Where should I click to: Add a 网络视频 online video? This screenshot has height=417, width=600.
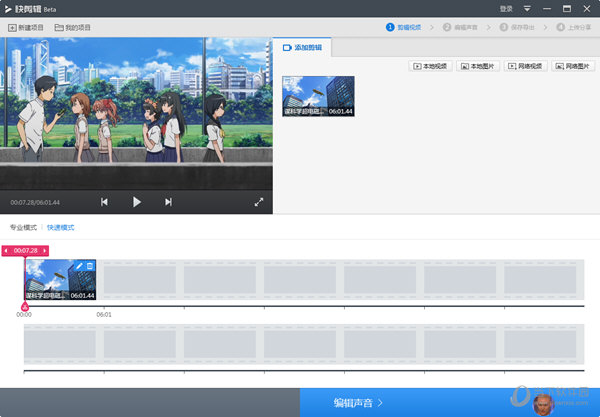(x=525, y=66)
